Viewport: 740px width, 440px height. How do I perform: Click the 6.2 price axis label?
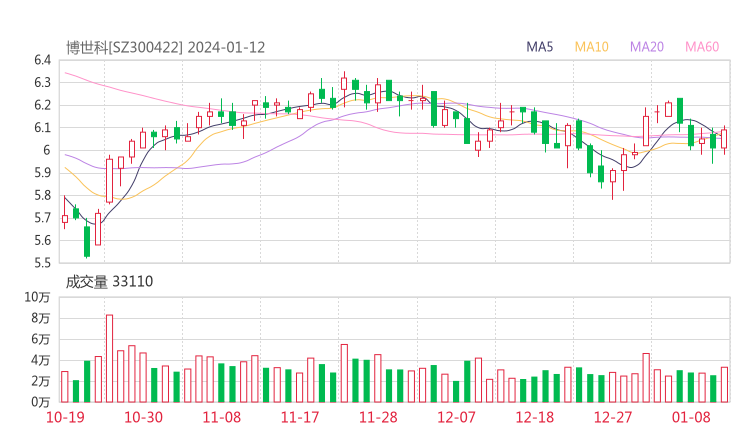pyautogui.click(x=42, y=105)
